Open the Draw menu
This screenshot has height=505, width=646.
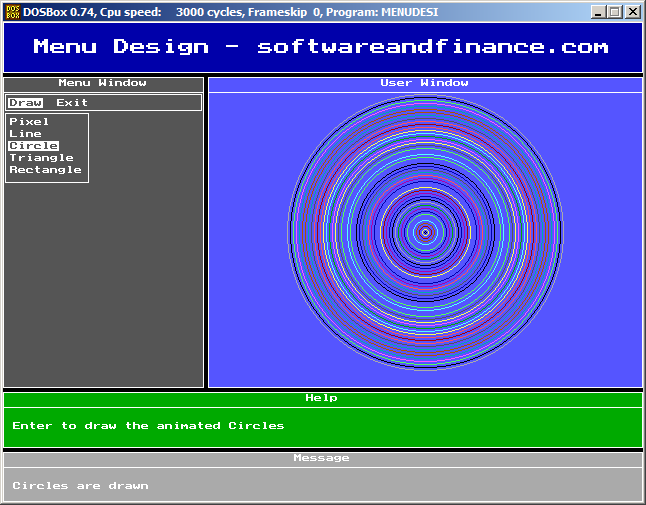coord(25,102)
